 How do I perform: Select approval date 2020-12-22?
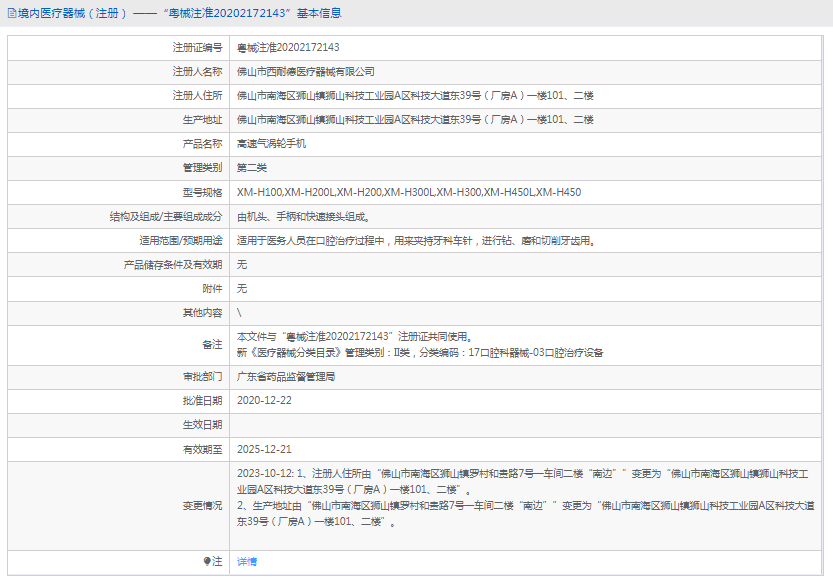tap(264, 401)
